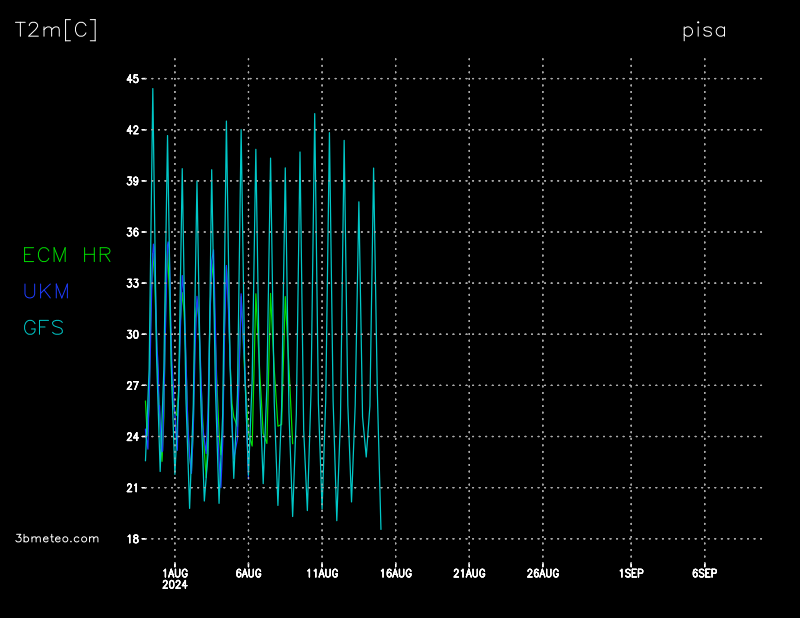Click the 24 value on temperature axis
This screenshot has width=800, height=618.
[132, 437]
